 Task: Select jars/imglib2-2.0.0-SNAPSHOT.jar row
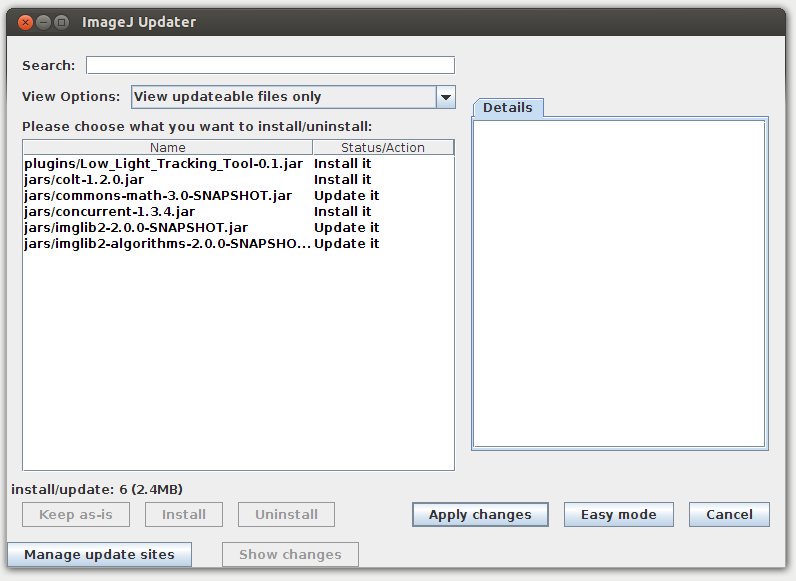(238, 228)
